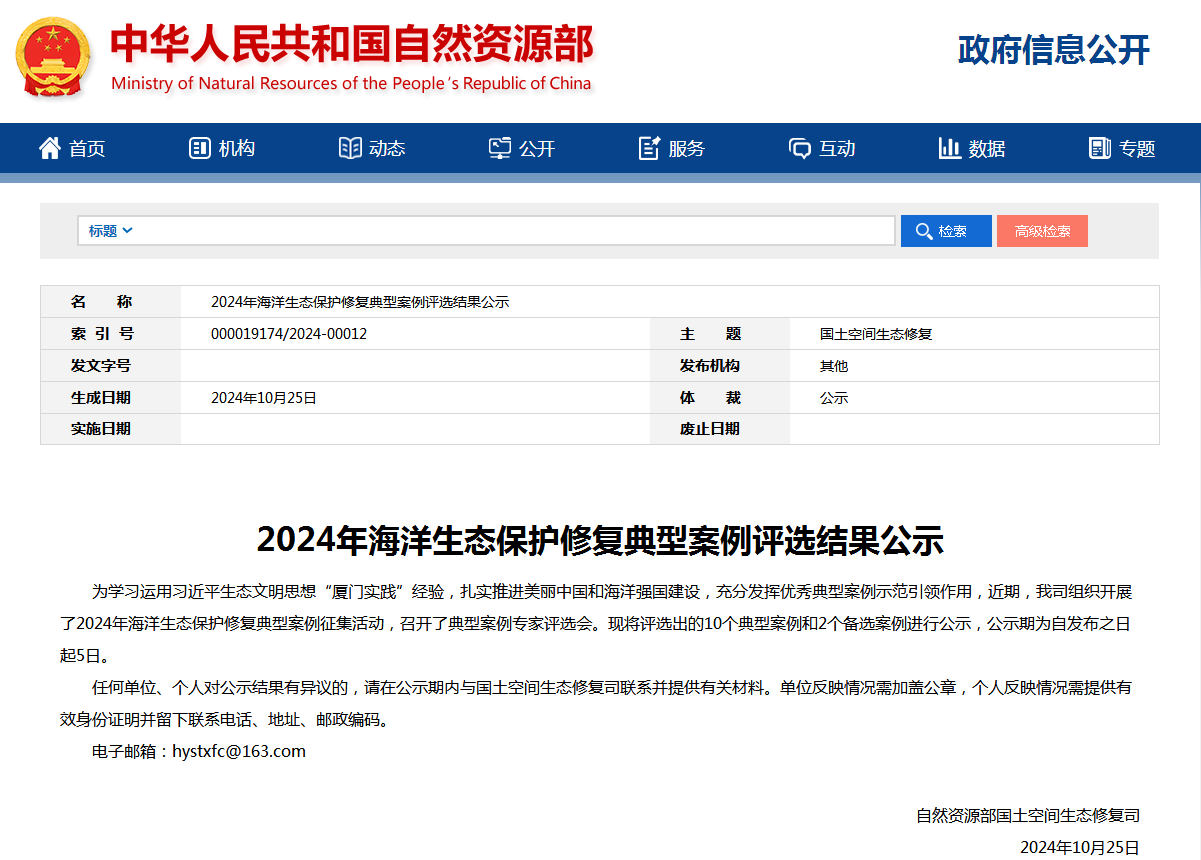Click the 服务 document-edit icon
Image resolution: width=1201 pixels, height=860 pixels.
(x=649, y=148)
